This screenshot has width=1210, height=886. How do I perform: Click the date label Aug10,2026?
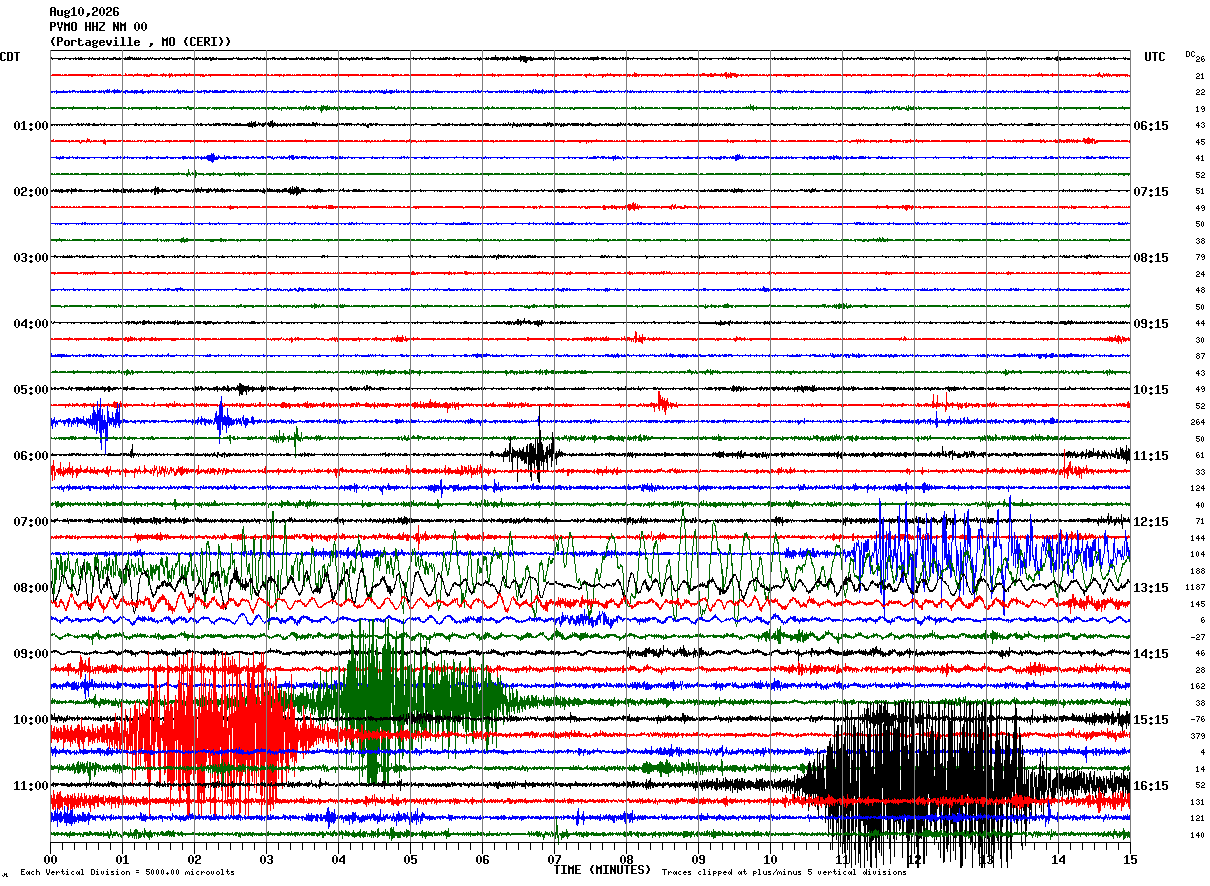[x=84, y=12]
